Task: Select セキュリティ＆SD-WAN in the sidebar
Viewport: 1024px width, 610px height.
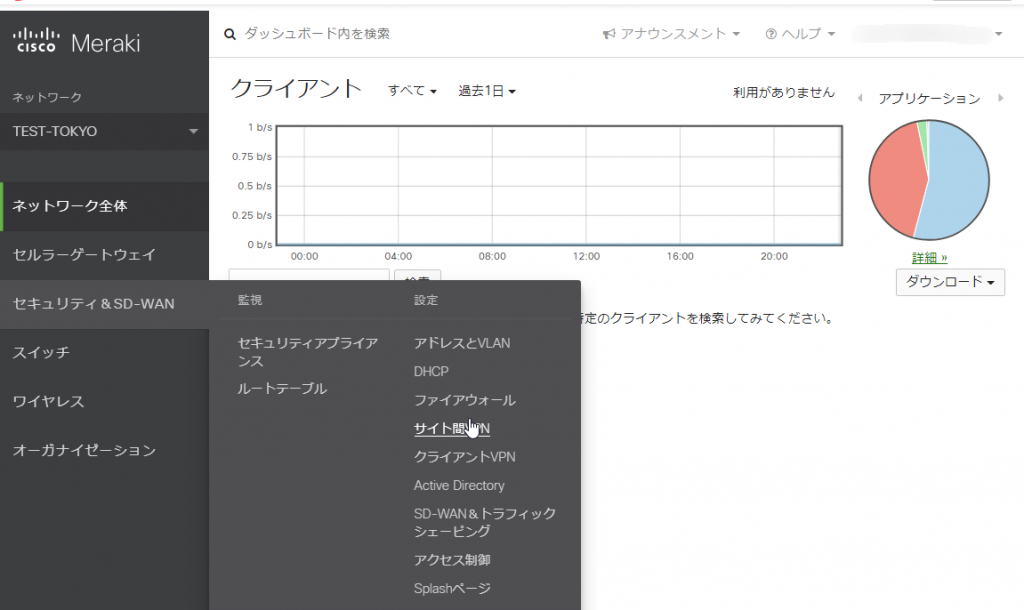Action: [104, 304]
